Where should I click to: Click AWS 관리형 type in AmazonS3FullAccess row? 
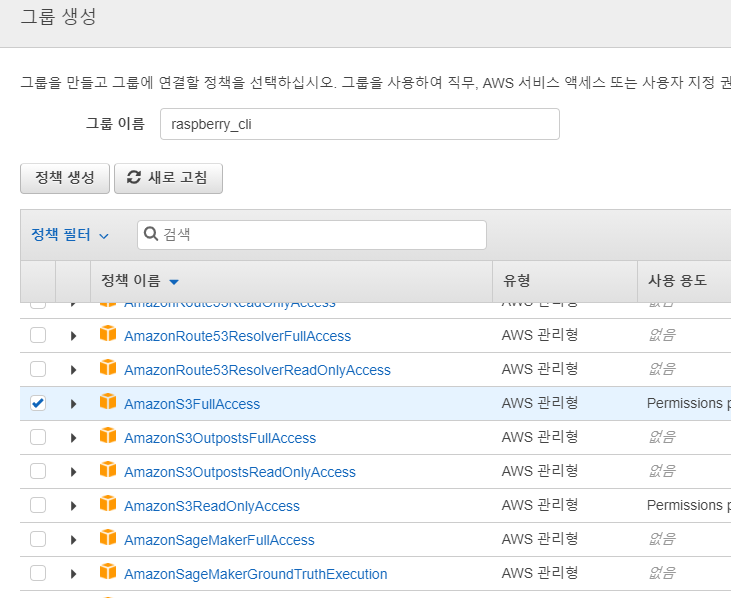[540, 403]
